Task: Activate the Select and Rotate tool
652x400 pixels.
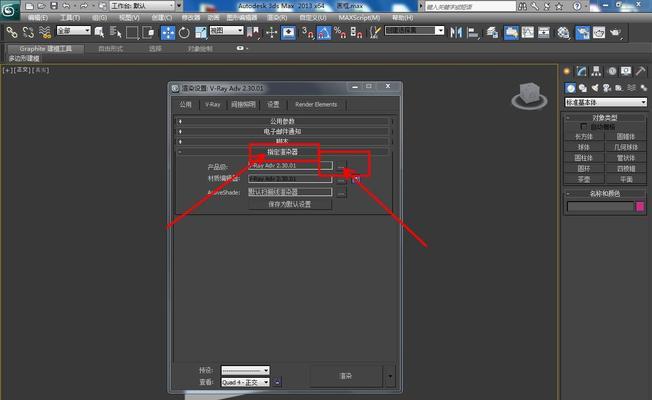Action: (184, 32)
